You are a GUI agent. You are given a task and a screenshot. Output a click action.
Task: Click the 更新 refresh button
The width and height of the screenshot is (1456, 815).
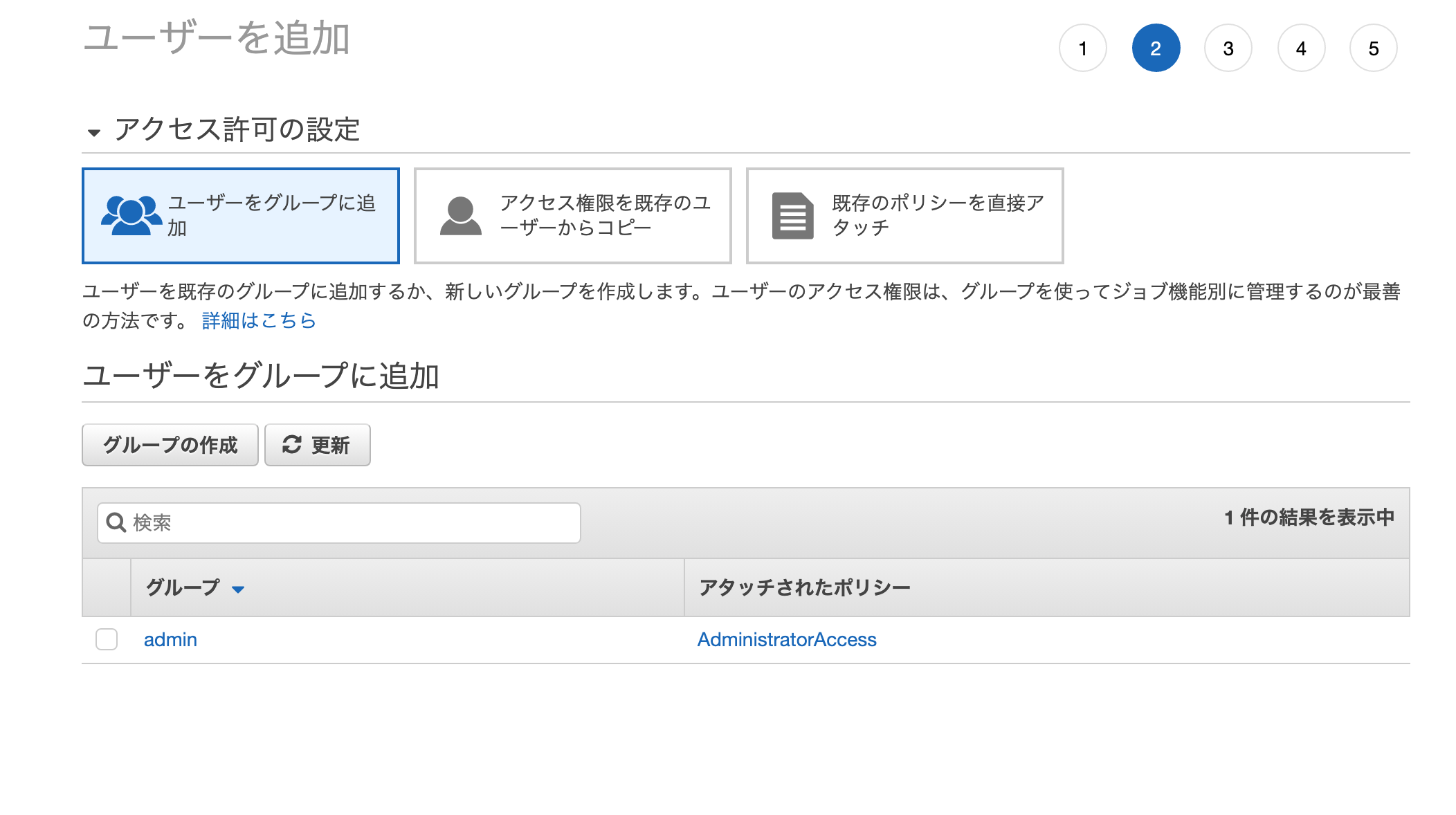click(317, 445)
